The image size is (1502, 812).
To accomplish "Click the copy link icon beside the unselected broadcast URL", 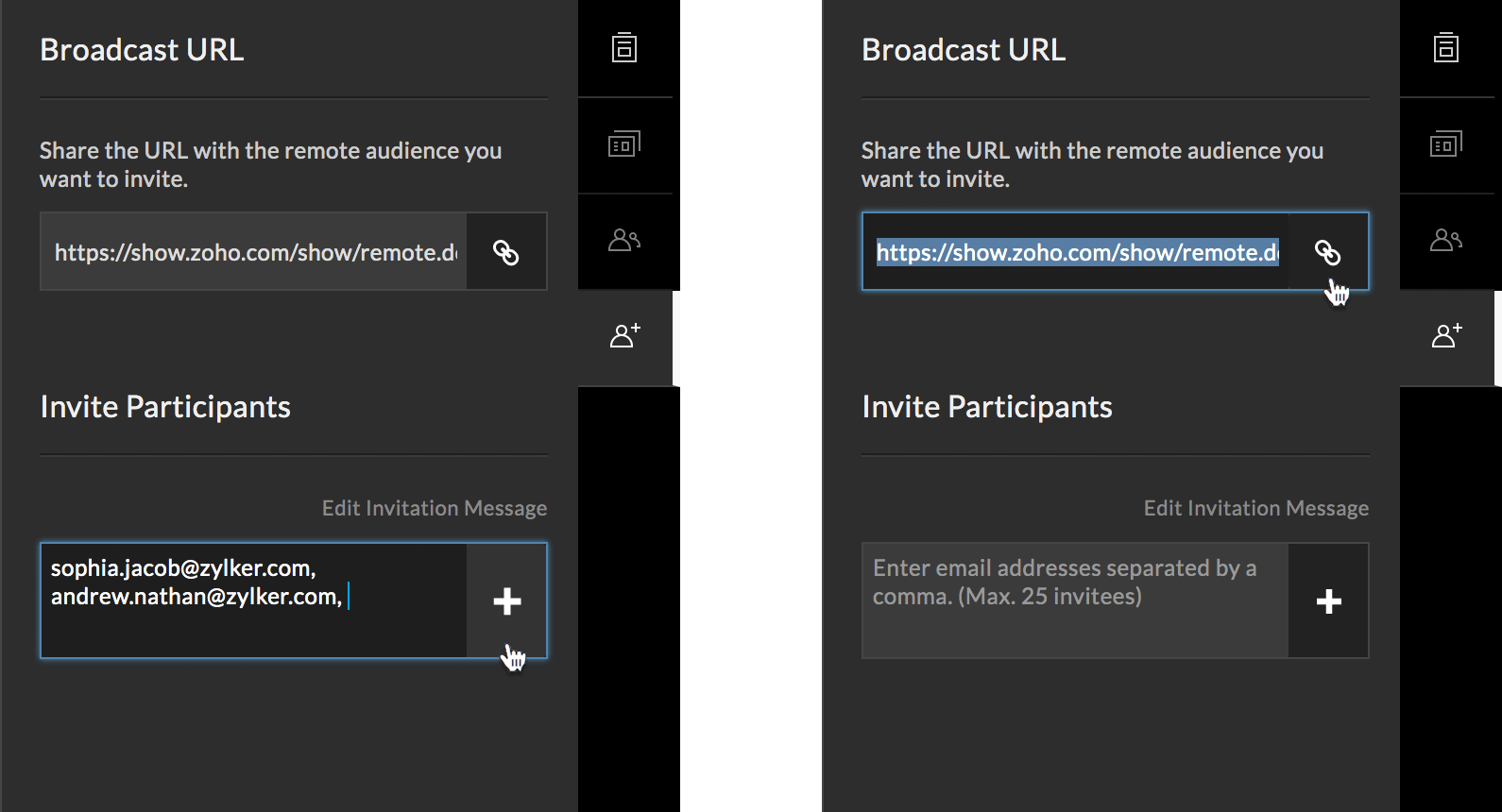I will [506, 252].
